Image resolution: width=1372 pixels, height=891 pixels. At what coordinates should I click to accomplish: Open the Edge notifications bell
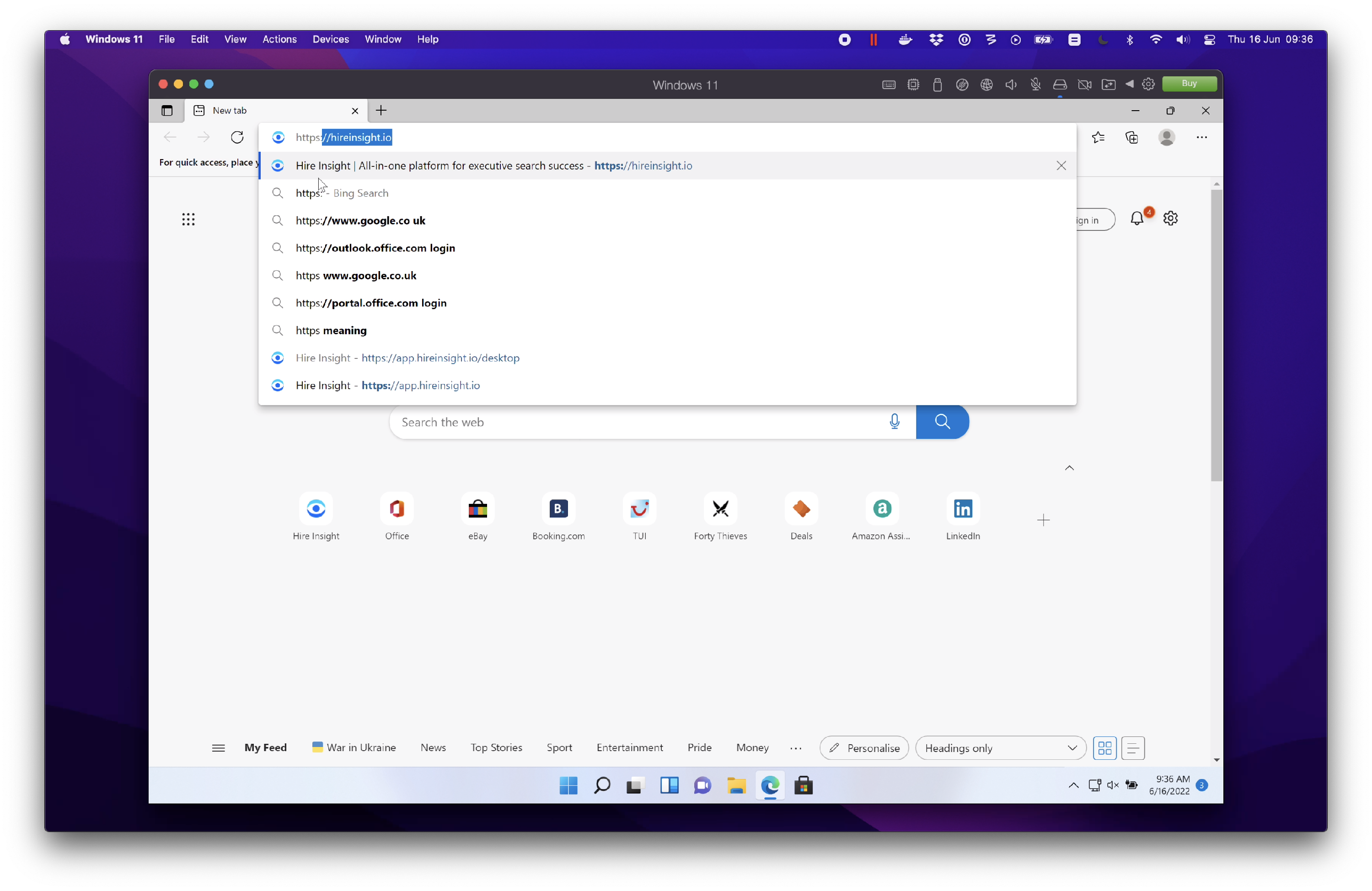[x=1138, y=219]
